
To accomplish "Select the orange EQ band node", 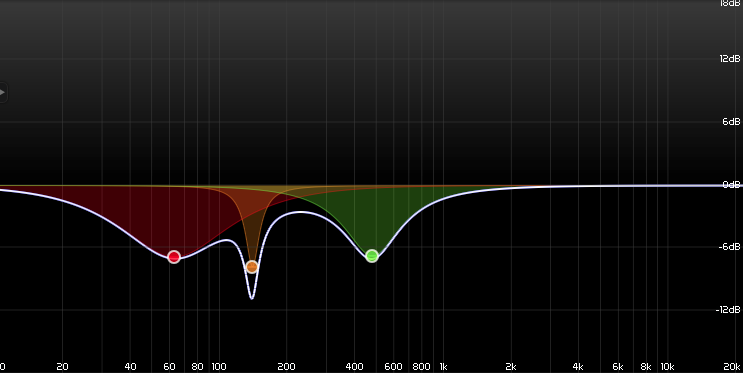I will tap(252, 267).
